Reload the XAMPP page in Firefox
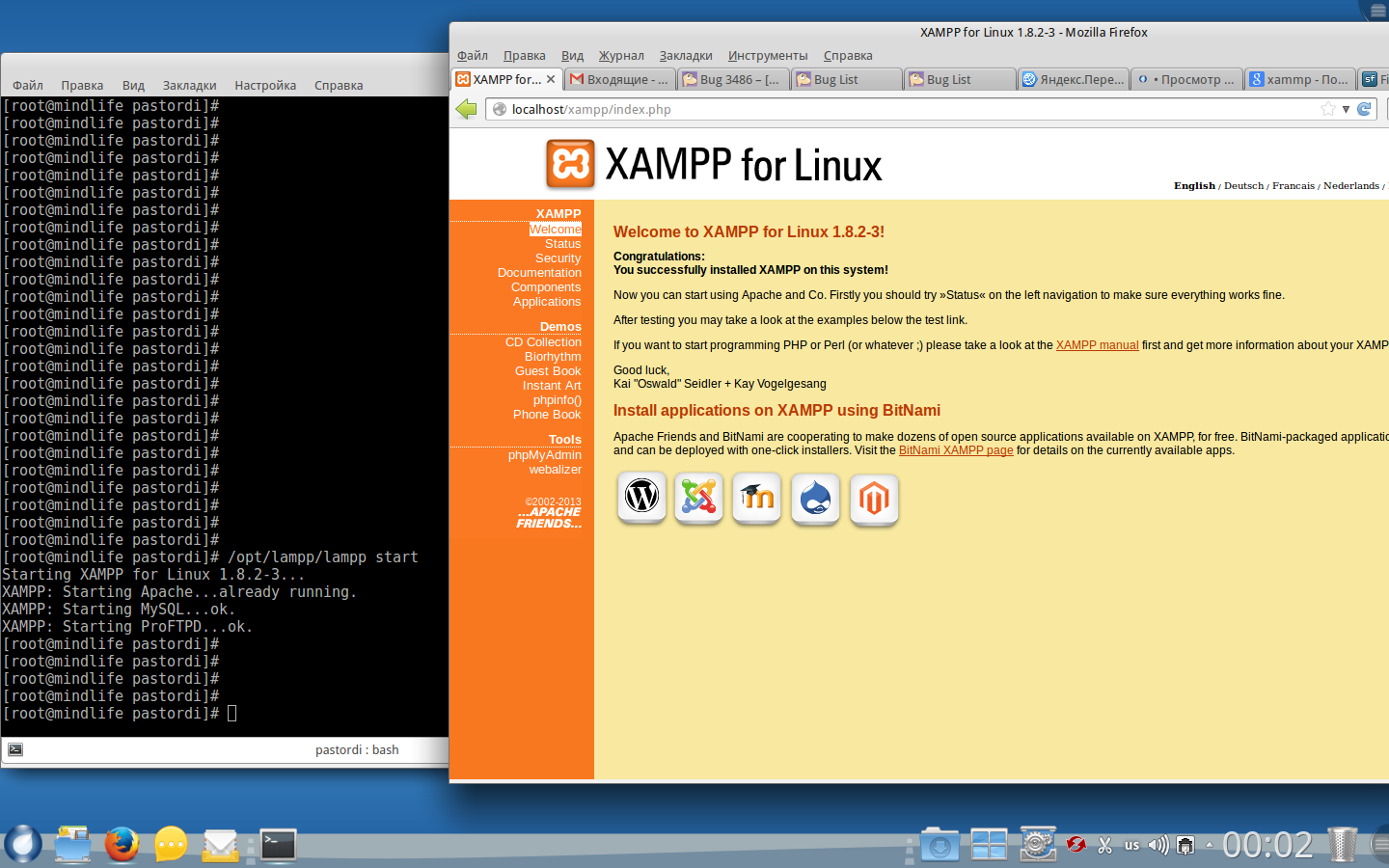Viewport: 1389px width, 868px height. [1364, 109]
